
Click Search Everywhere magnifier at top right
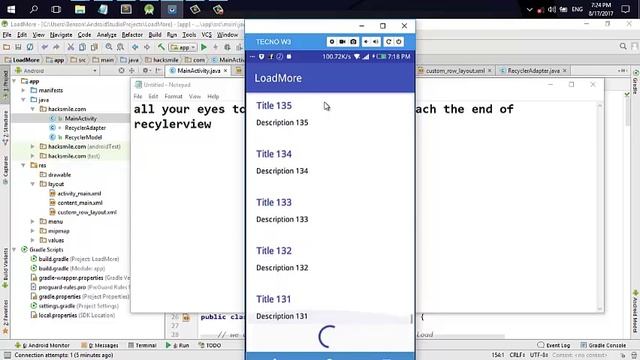click(x=623, y=47)
